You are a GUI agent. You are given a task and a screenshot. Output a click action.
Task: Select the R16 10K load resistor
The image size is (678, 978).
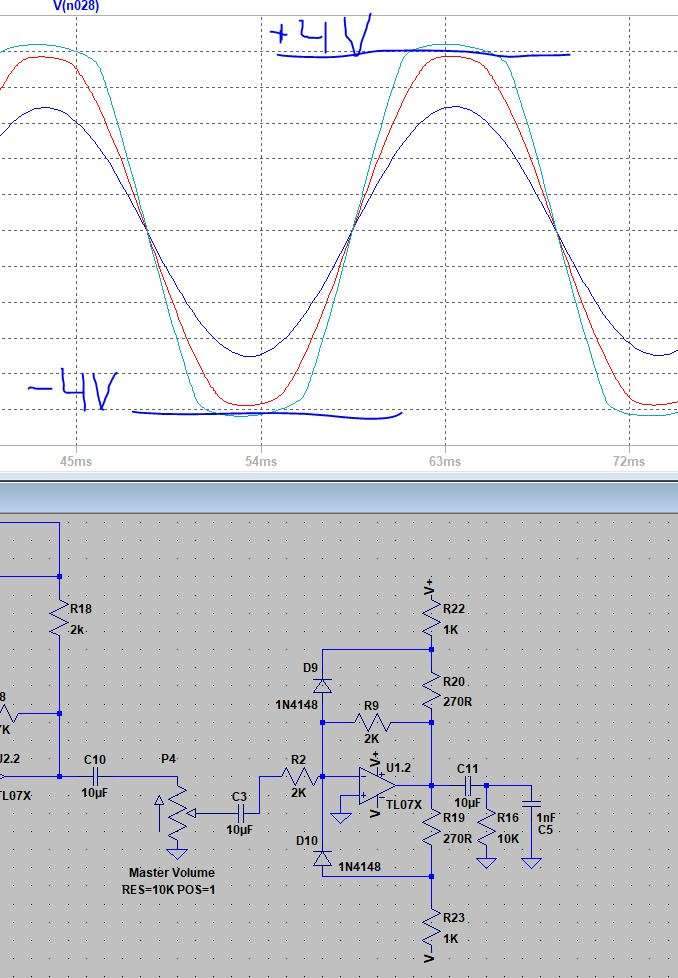point(487,830)
